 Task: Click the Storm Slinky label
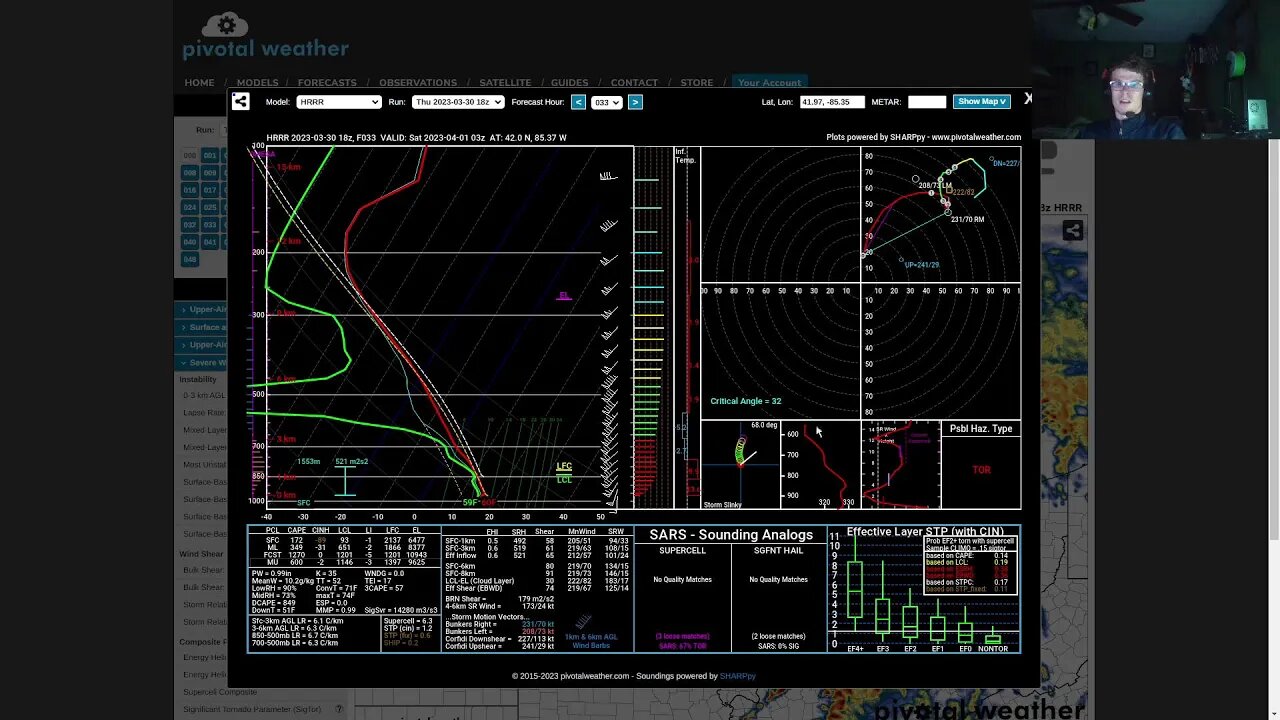coord(722,505)
